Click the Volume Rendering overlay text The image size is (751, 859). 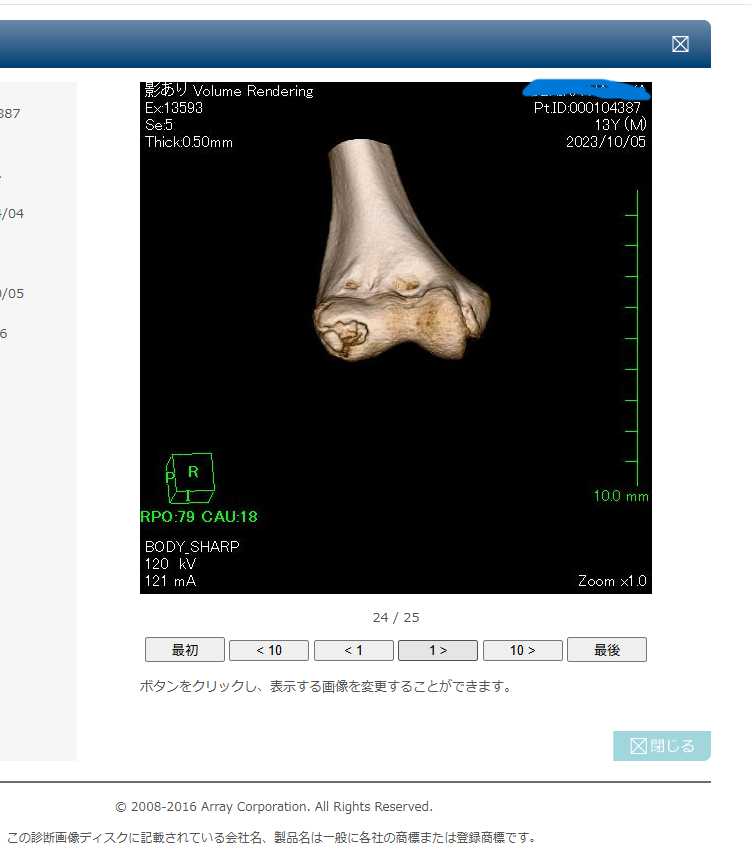[x=252, y=91]
